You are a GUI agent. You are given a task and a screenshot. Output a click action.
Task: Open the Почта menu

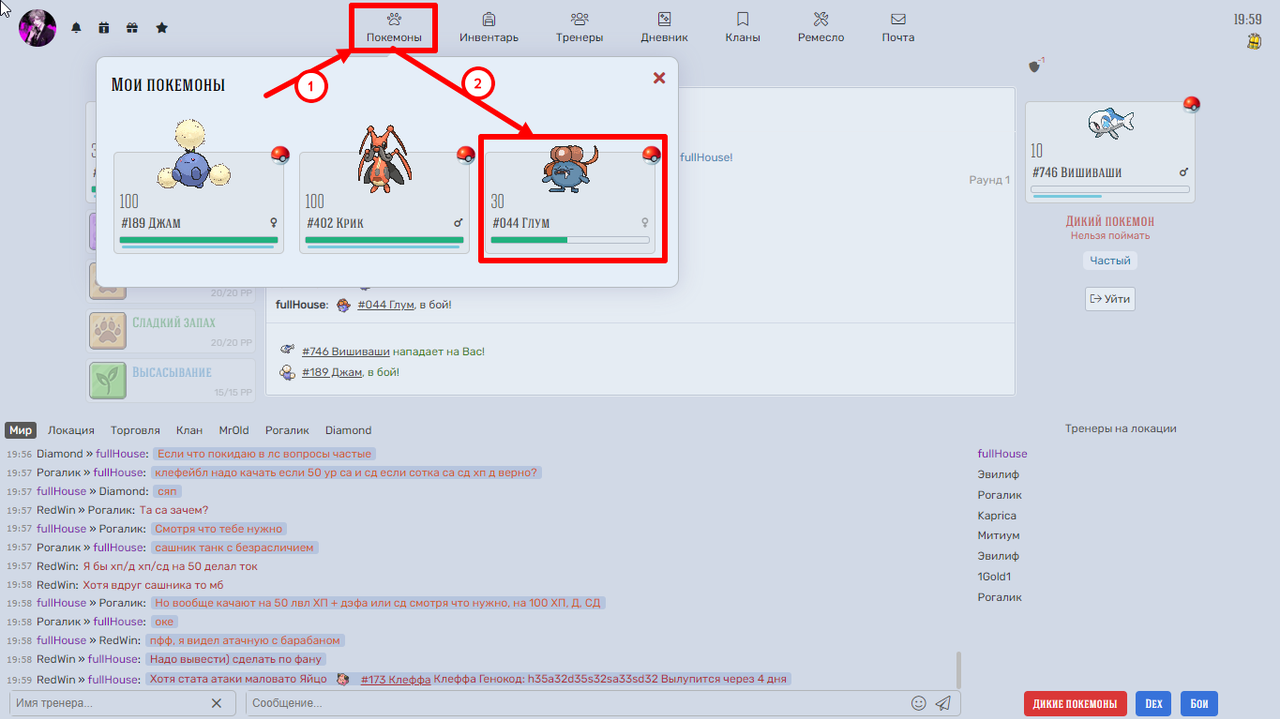pos(898,27)
